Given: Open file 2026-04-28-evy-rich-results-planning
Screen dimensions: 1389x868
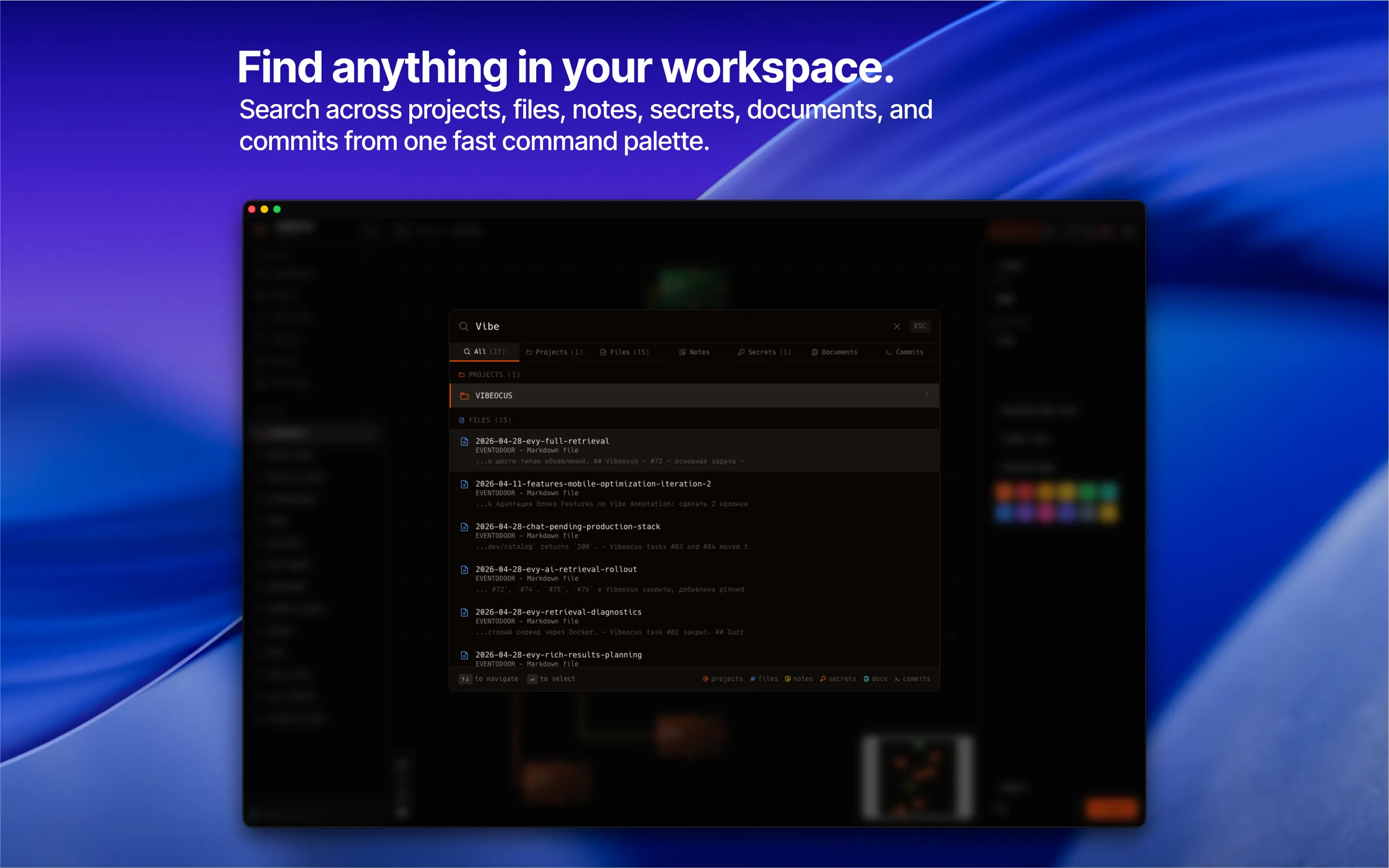Looking at the screenshot, I should click(694, 655).
